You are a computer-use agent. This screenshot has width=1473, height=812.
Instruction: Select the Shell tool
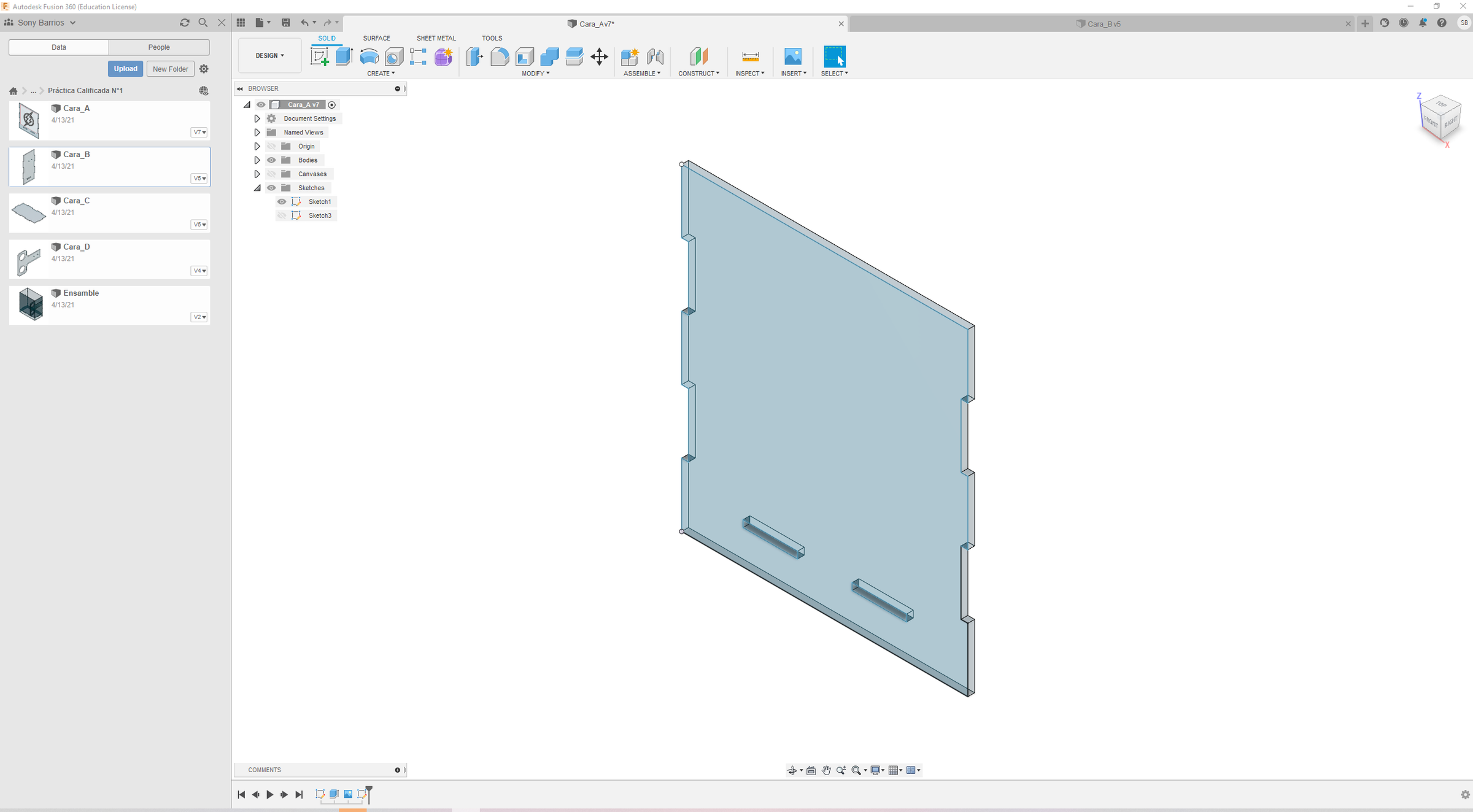click(x=524, y=57)
